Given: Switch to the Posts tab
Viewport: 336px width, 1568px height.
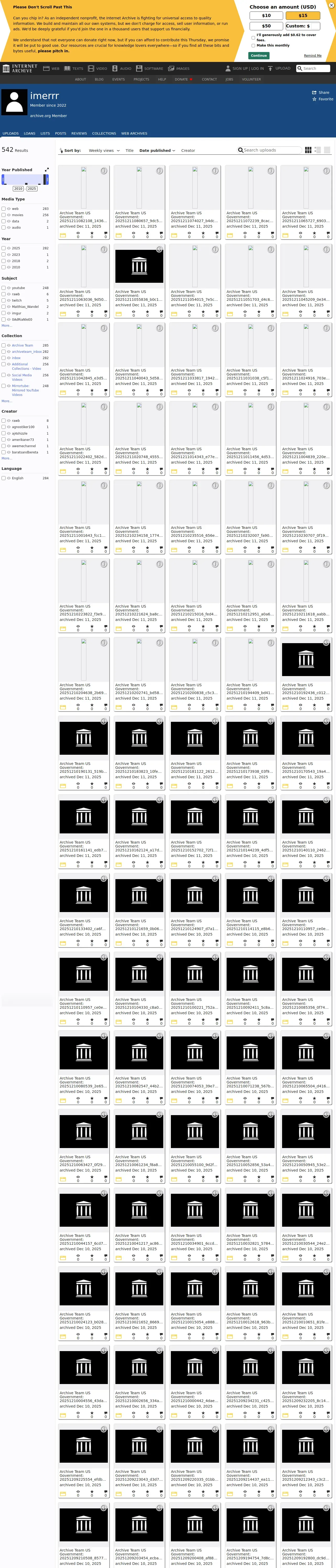Looking at the screenshot, I should pyautogui.click(x=60, y=133).
